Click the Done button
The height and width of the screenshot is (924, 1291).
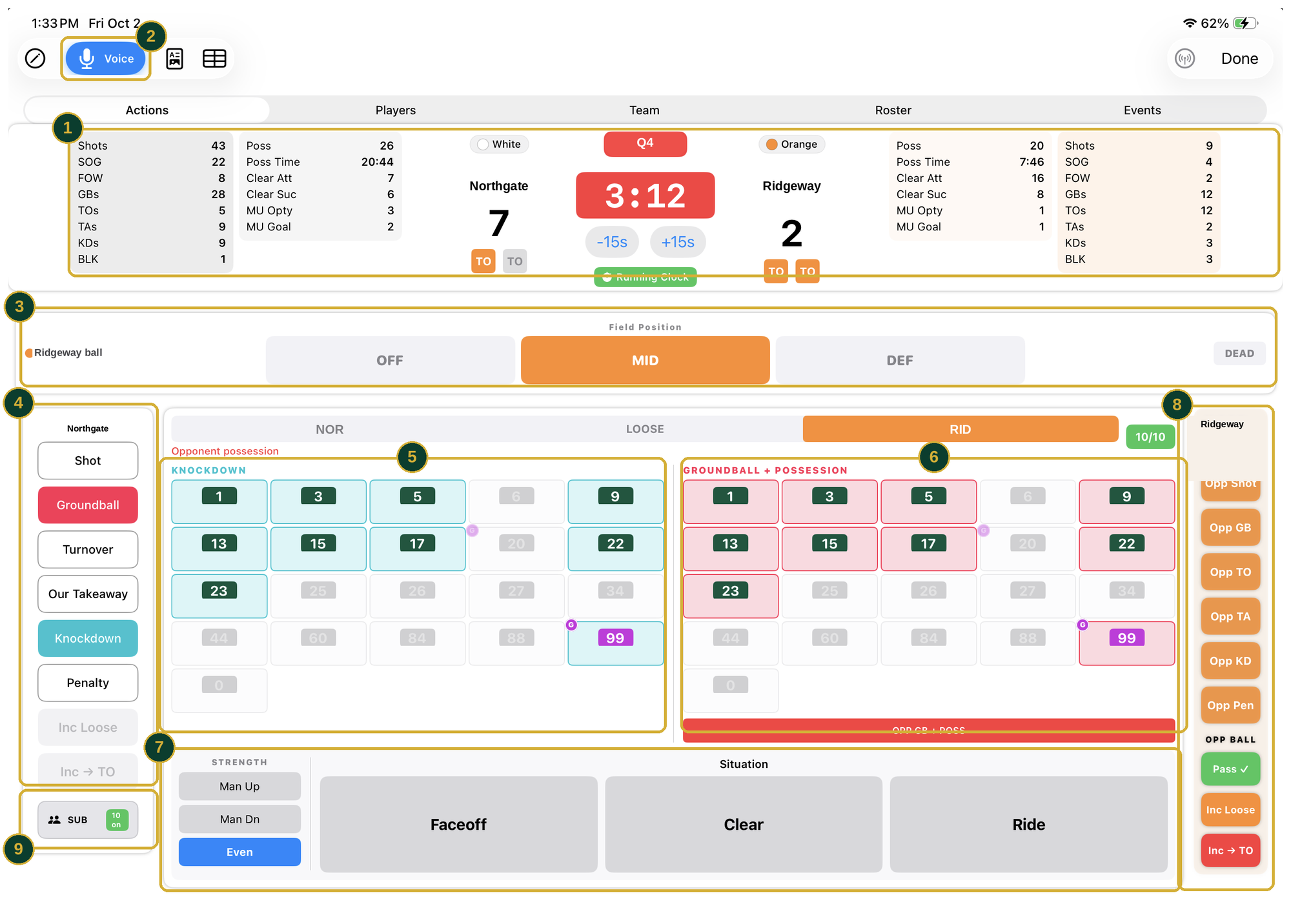(x=1239, y=59)
